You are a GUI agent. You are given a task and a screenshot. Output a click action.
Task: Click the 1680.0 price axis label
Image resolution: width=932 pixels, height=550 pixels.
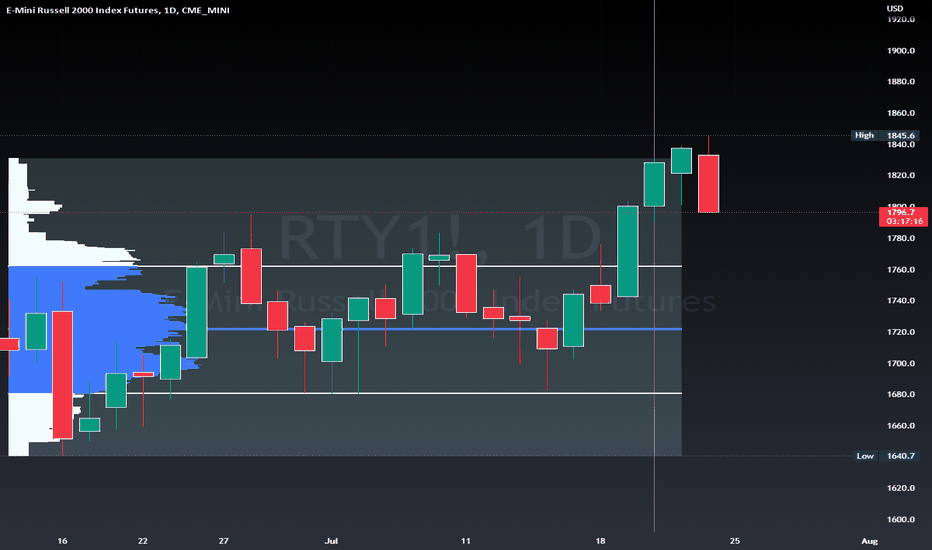point(900,394)
